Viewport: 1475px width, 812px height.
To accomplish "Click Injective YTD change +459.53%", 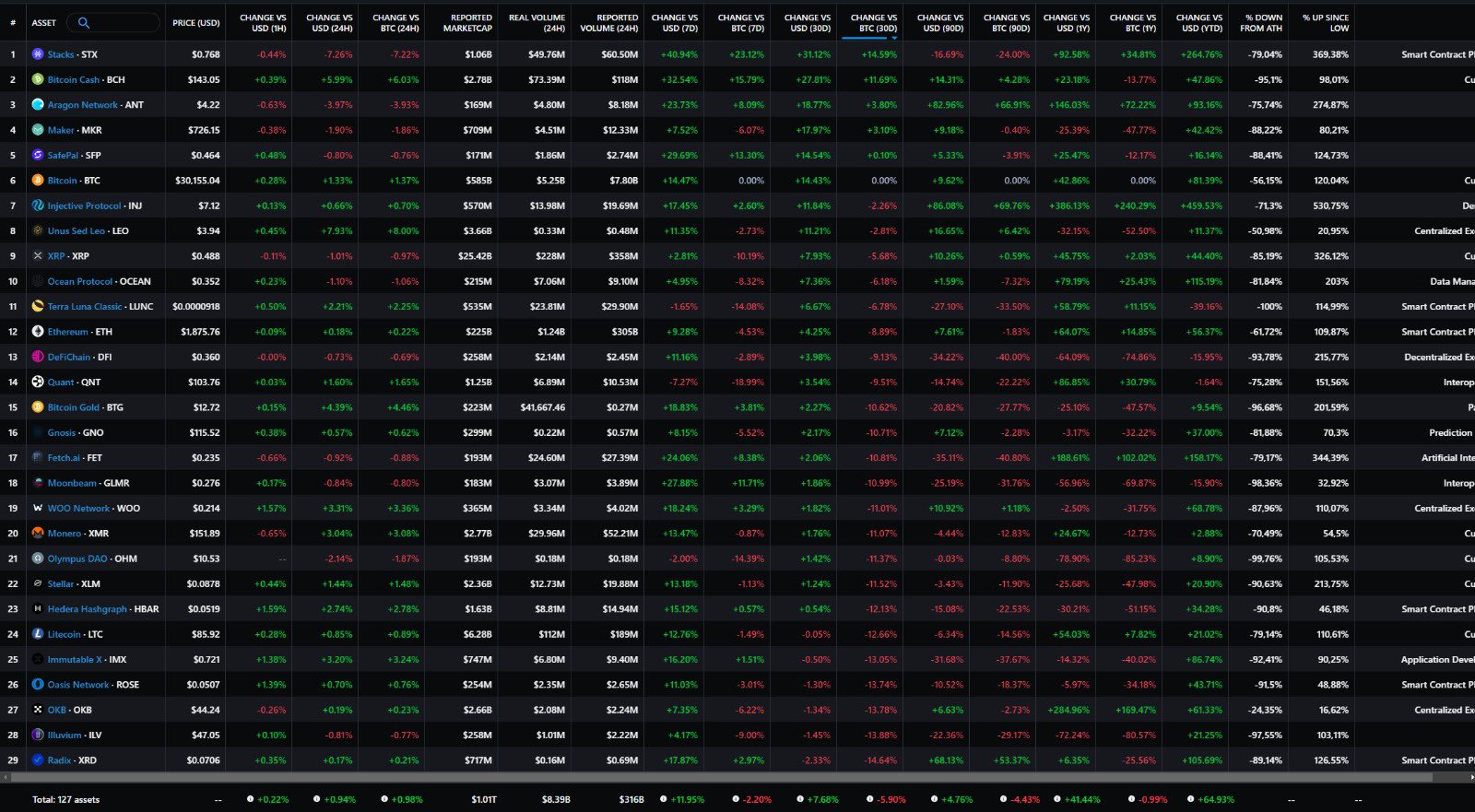I will [1200, 206].
